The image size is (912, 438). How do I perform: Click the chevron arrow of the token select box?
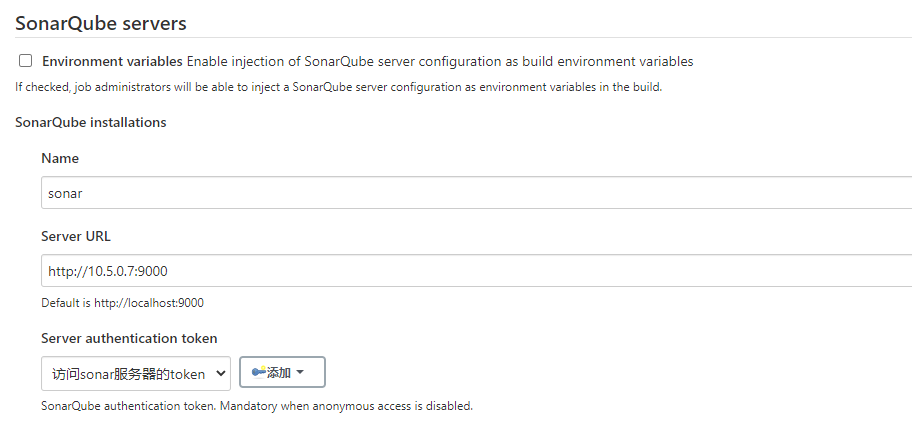(220, 373)
